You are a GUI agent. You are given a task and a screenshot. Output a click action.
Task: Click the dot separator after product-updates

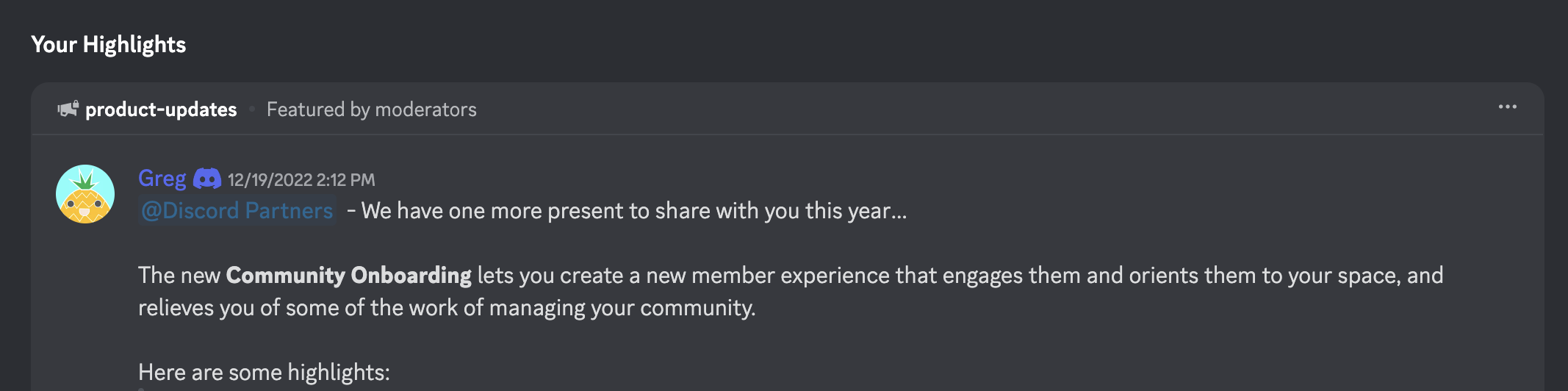[252, 110]
